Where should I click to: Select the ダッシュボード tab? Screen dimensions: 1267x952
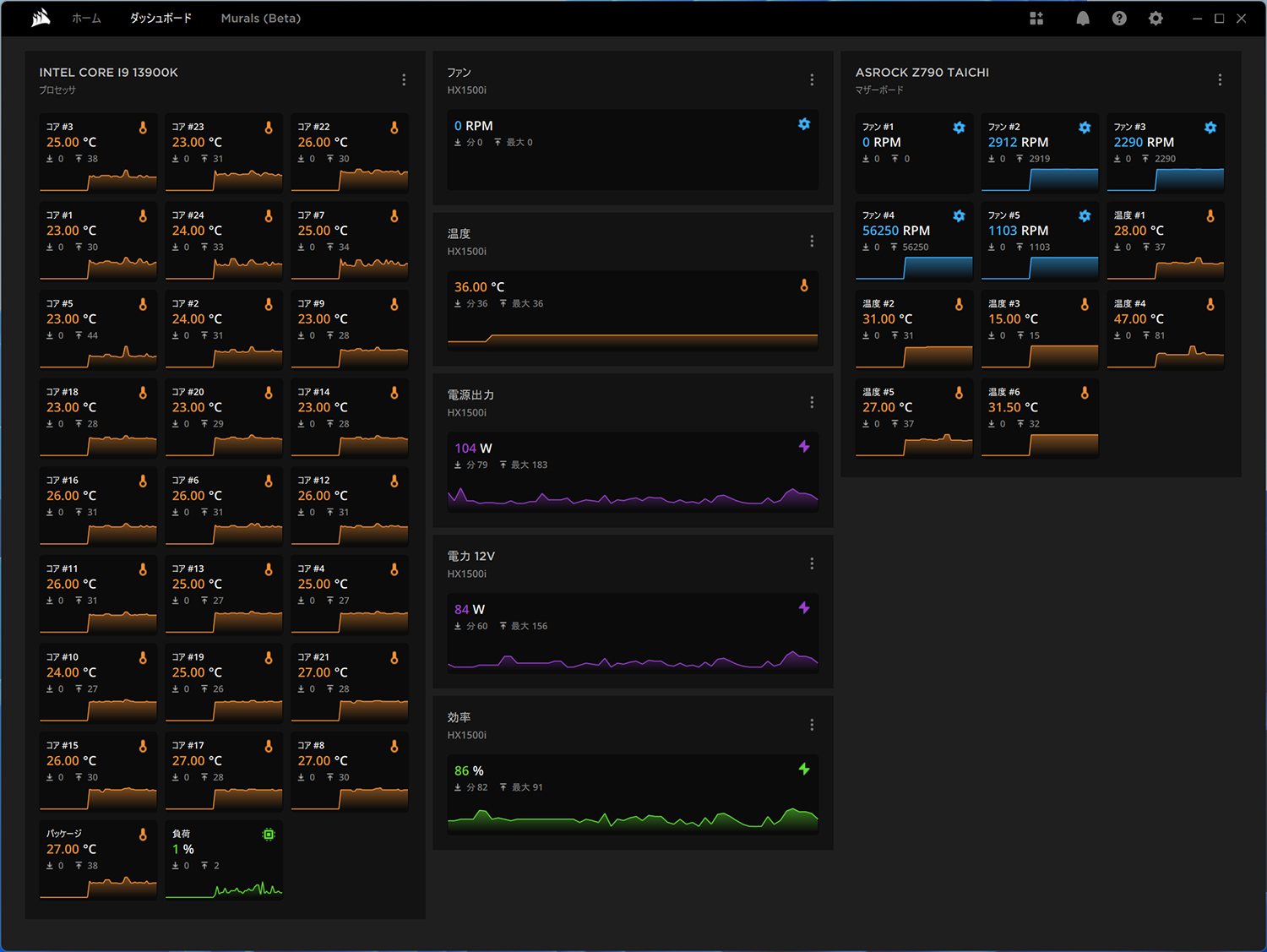pyautogui.click(x=160, y=19)
